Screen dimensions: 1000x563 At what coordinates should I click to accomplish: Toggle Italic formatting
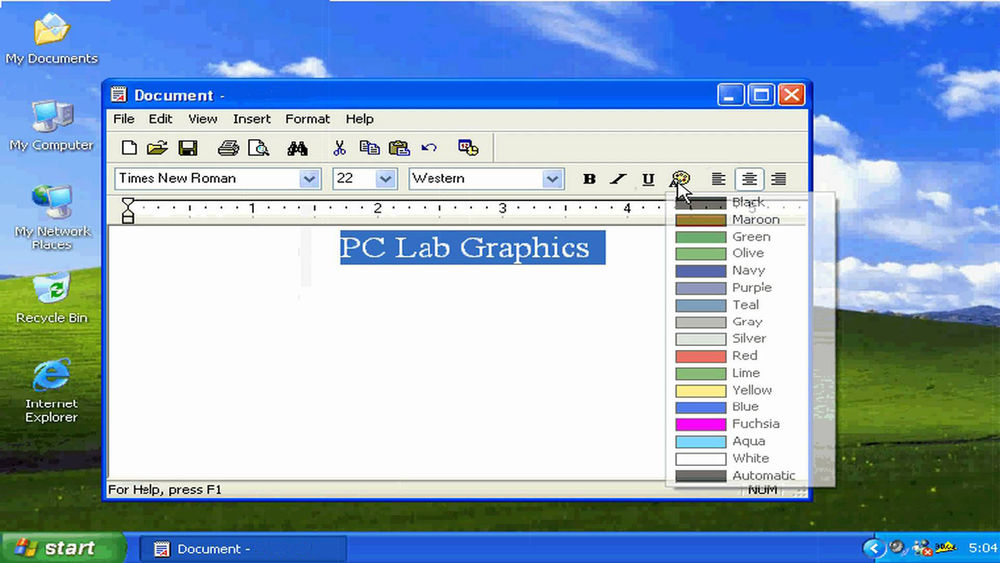coord(618,179)
